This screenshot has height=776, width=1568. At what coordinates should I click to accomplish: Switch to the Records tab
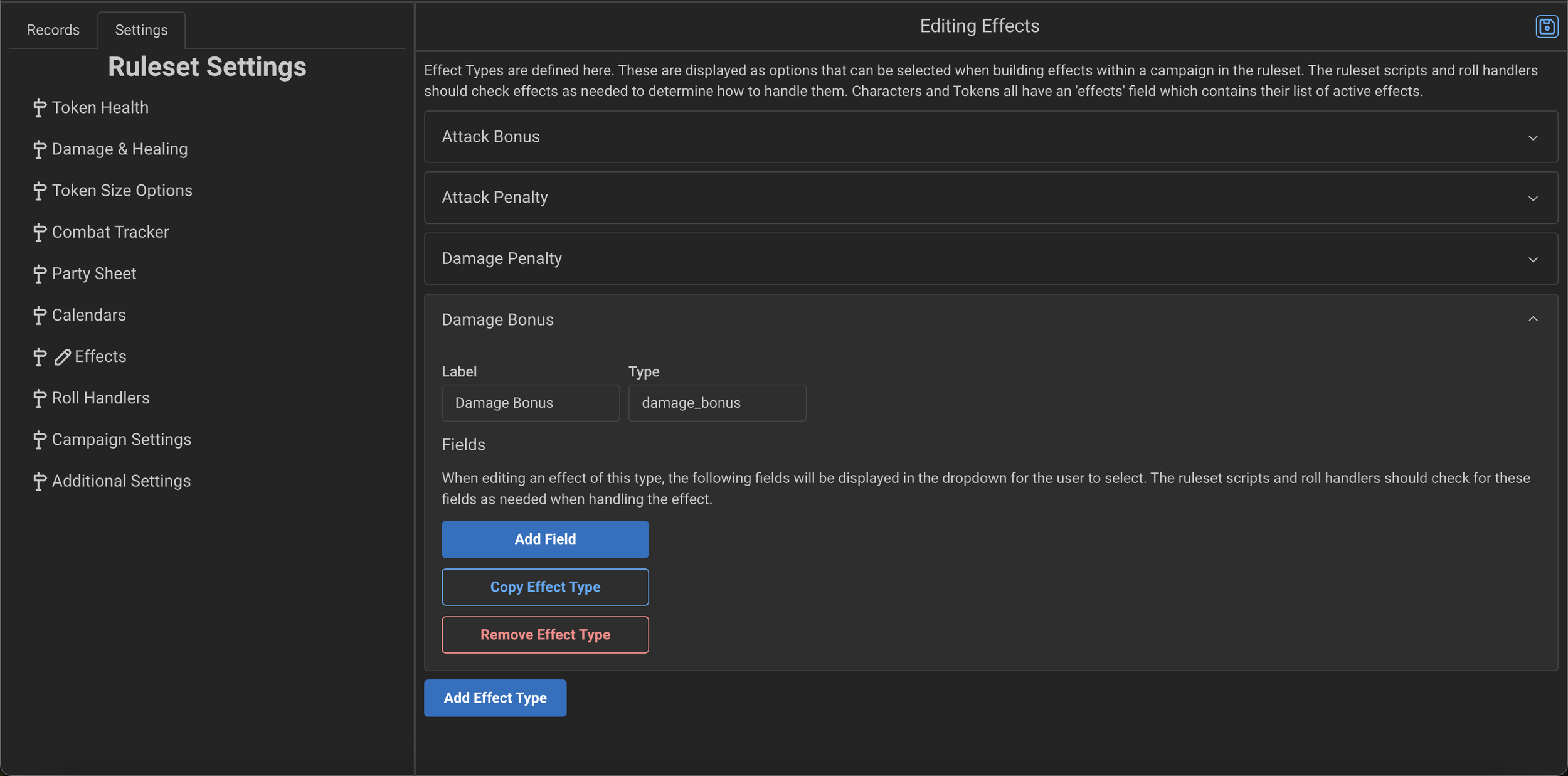click(x=53, y=29)
